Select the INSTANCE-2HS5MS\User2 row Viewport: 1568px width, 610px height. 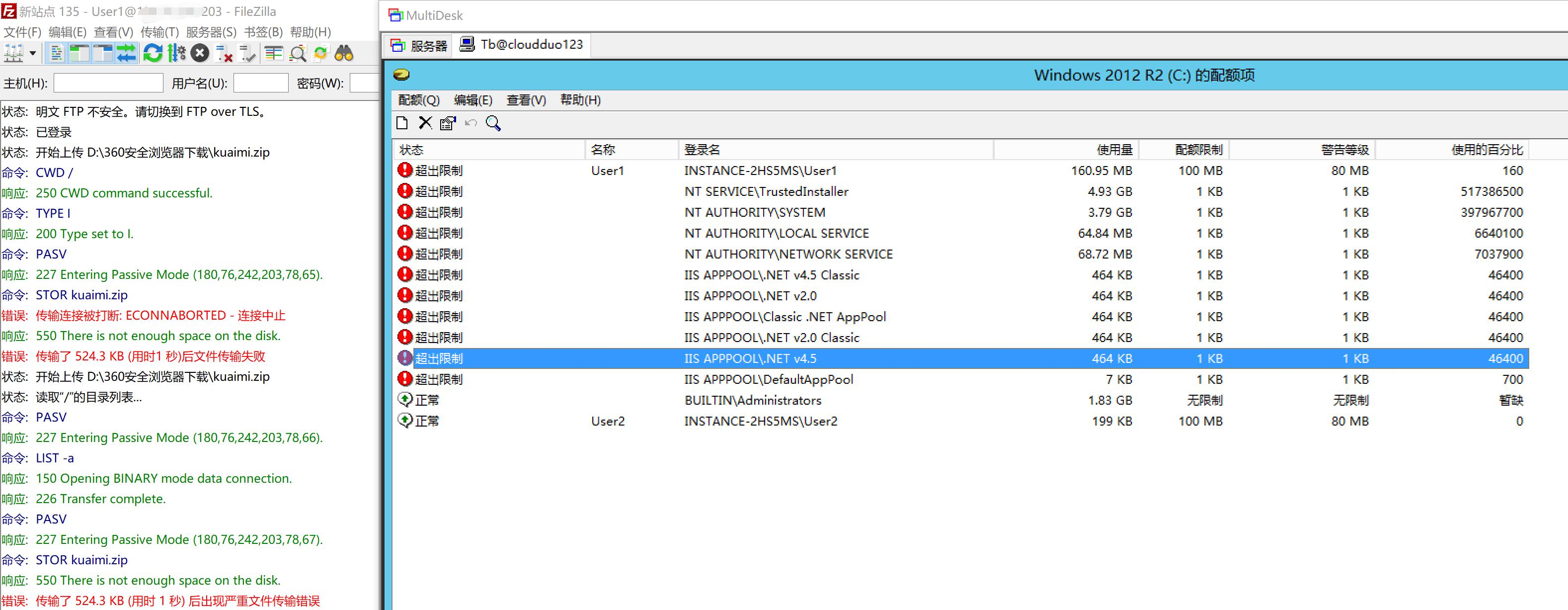pos(962,421)
